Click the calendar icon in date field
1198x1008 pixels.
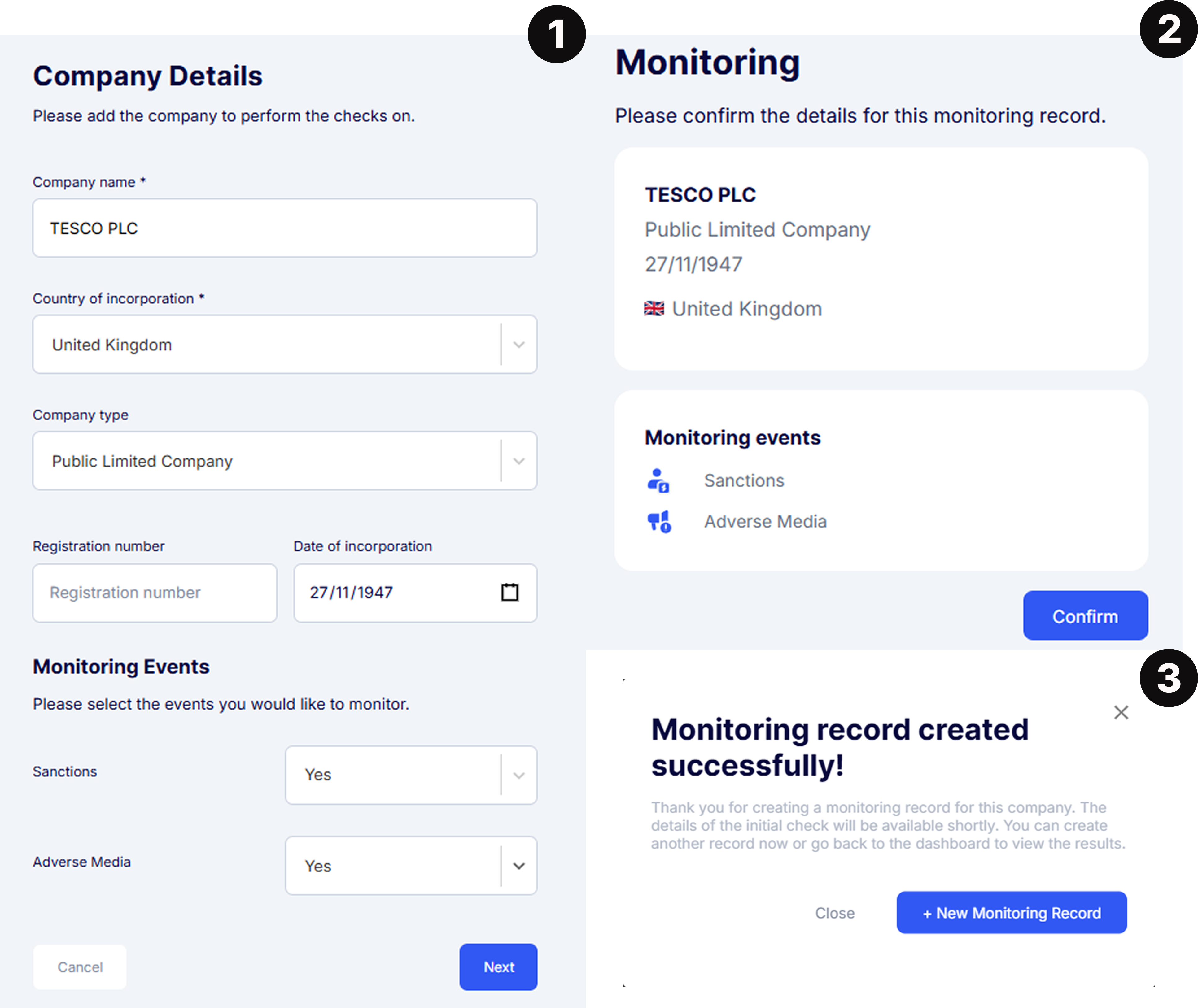(509, 592)
